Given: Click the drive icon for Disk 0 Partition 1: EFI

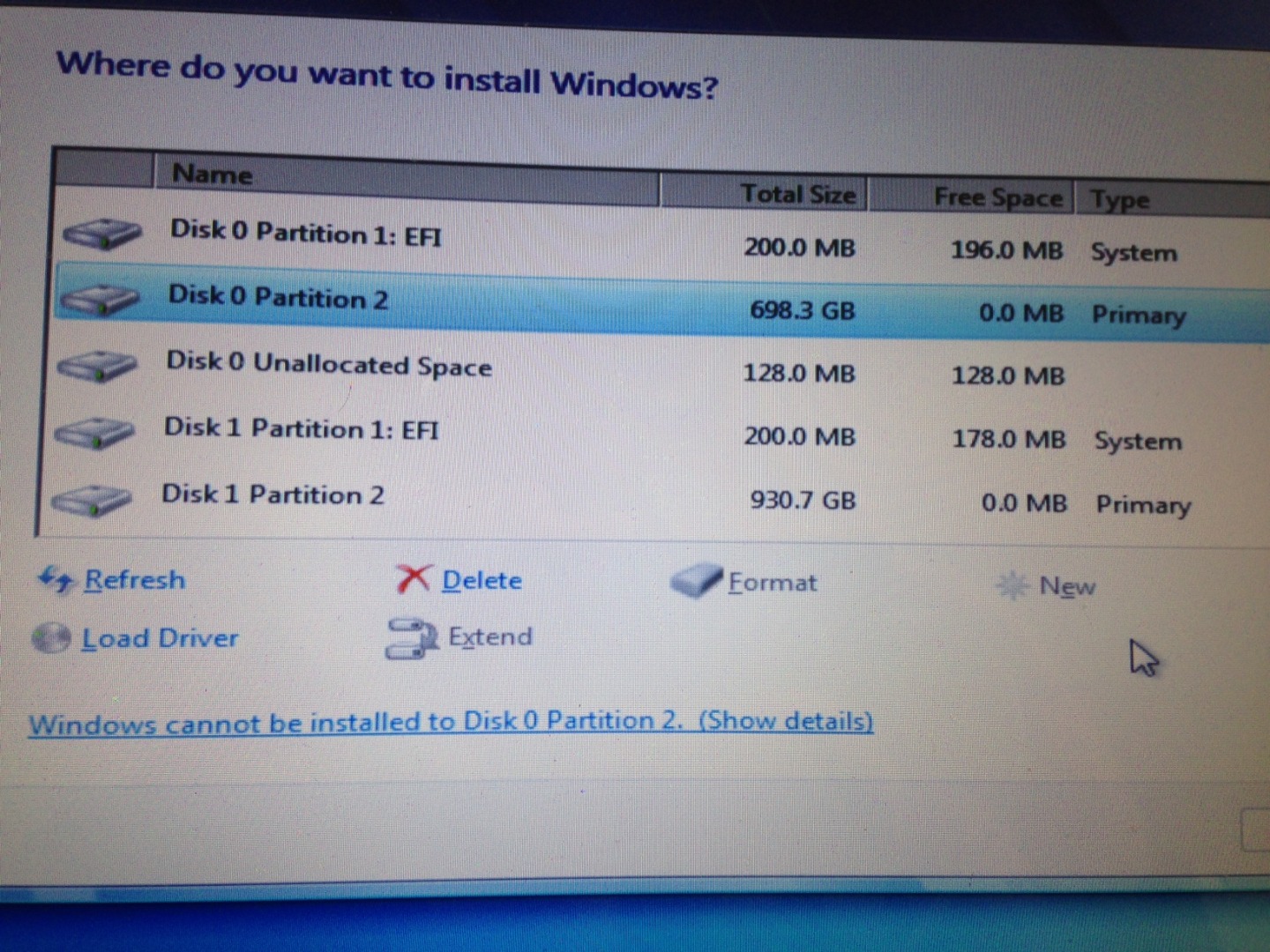Looking at the screenshot, I should pos(102,234).
